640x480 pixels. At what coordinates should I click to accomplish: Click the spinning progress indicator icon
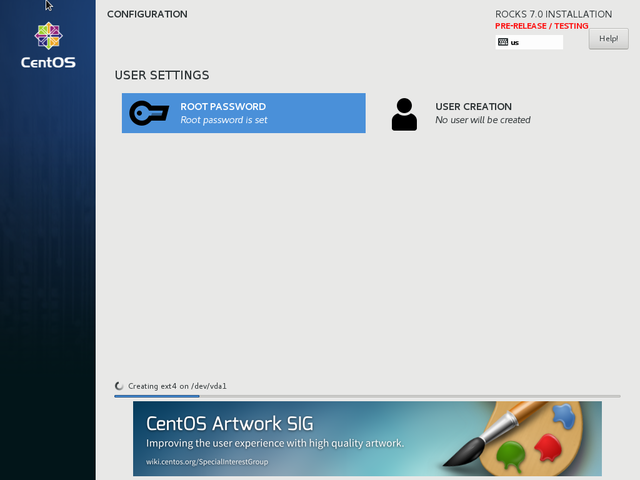pos(120,386)
